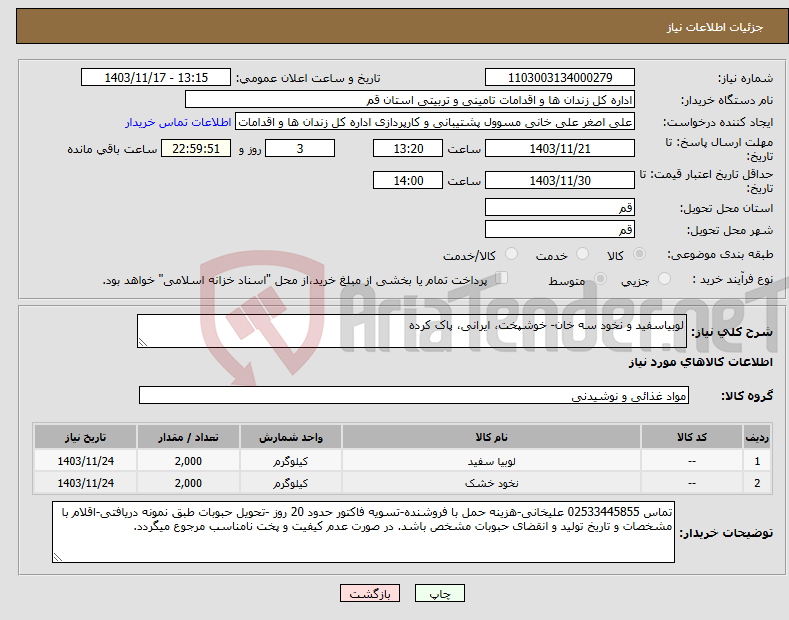Screen dimensions: 789x620
Task: Click the واحد شمارش column header
Action: pos(291,437)
